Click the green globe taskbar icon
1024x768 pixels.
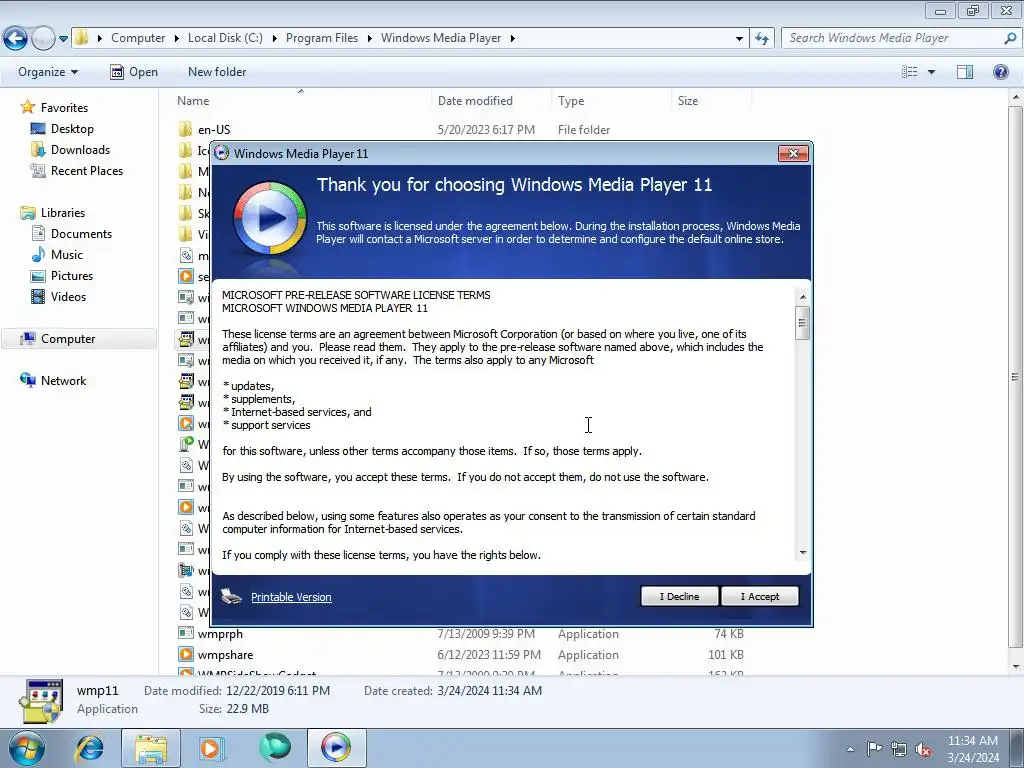click(274, 748)
